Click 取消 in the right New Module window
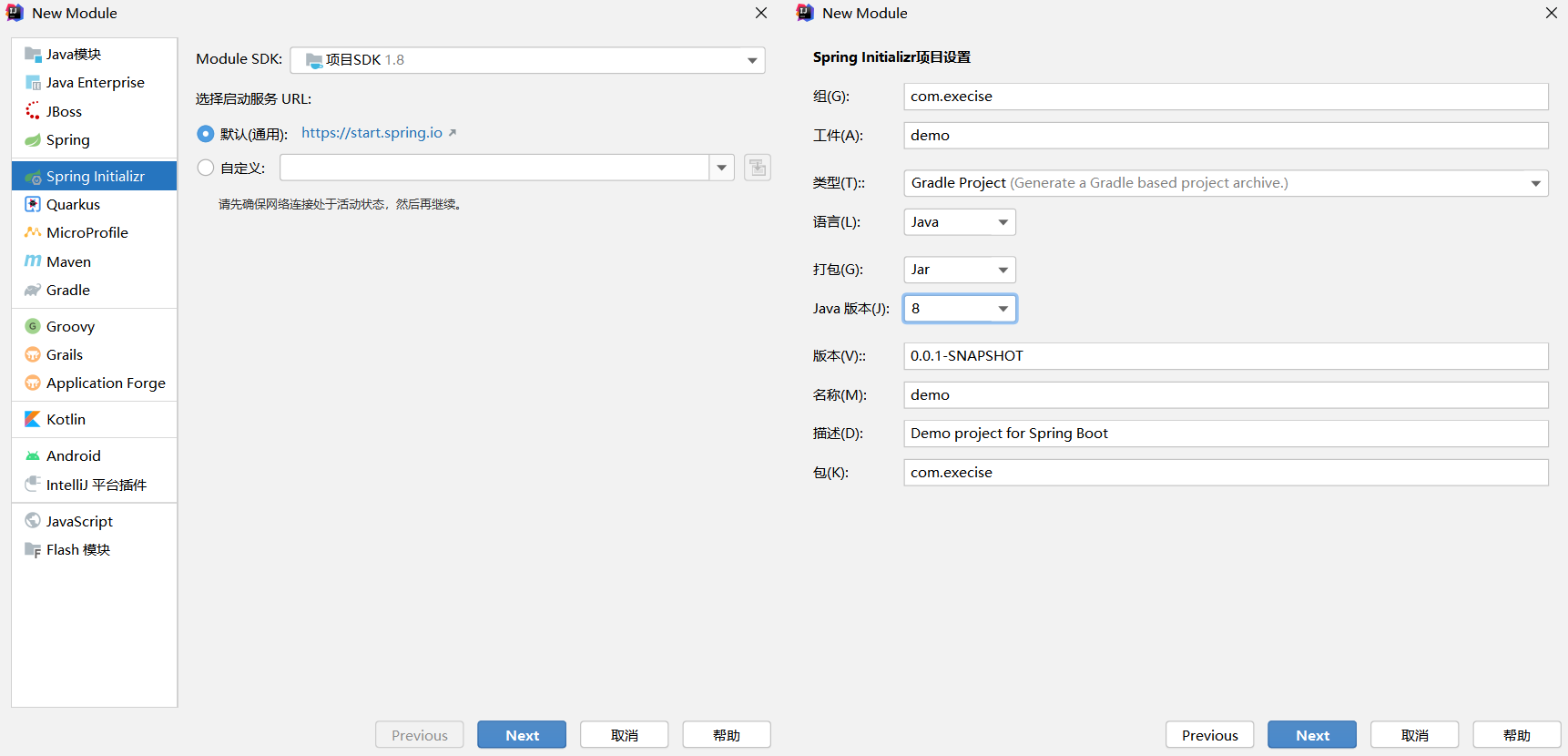The height and width of the screenshot is (756, 1568). [x=1415, y=735]
